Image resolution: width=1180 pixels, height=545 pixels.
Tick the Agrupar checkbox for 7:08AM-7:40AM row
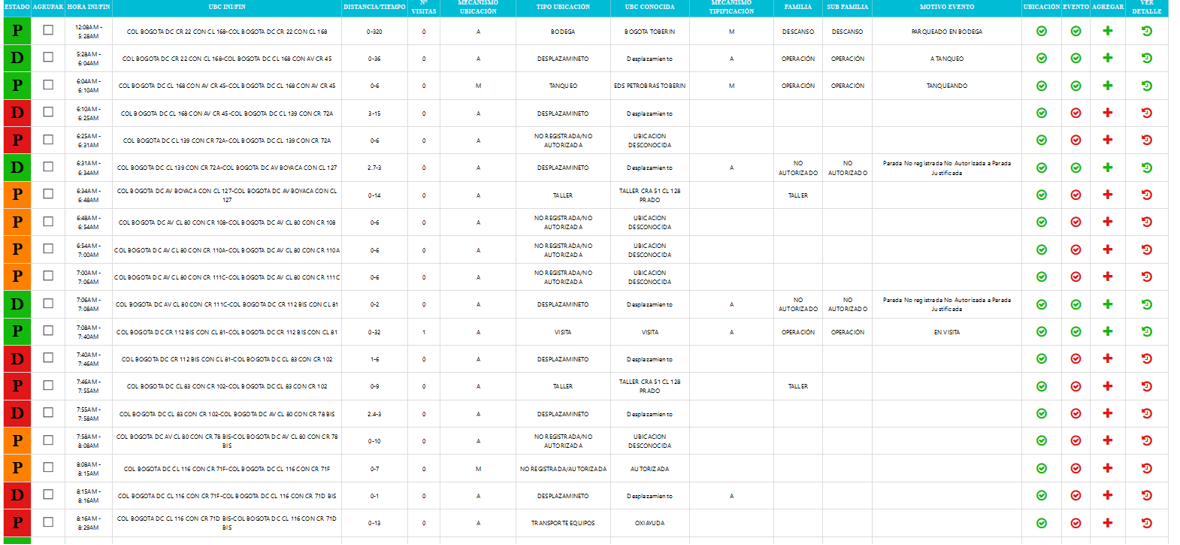pos(48,330)
